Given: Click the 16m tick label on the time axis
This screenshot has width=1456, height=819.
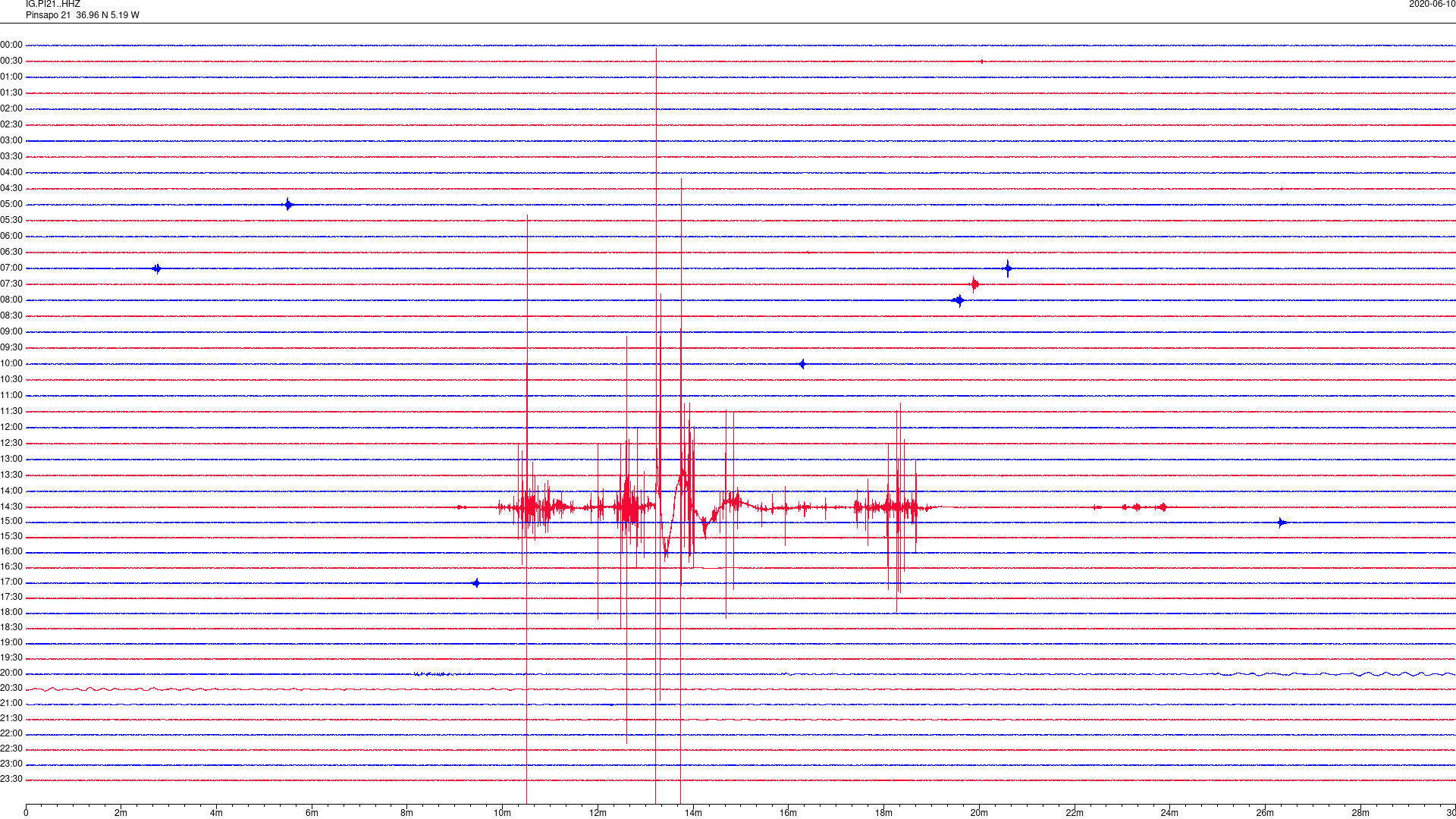Looking at the screenshot, I should click(788, 813).
